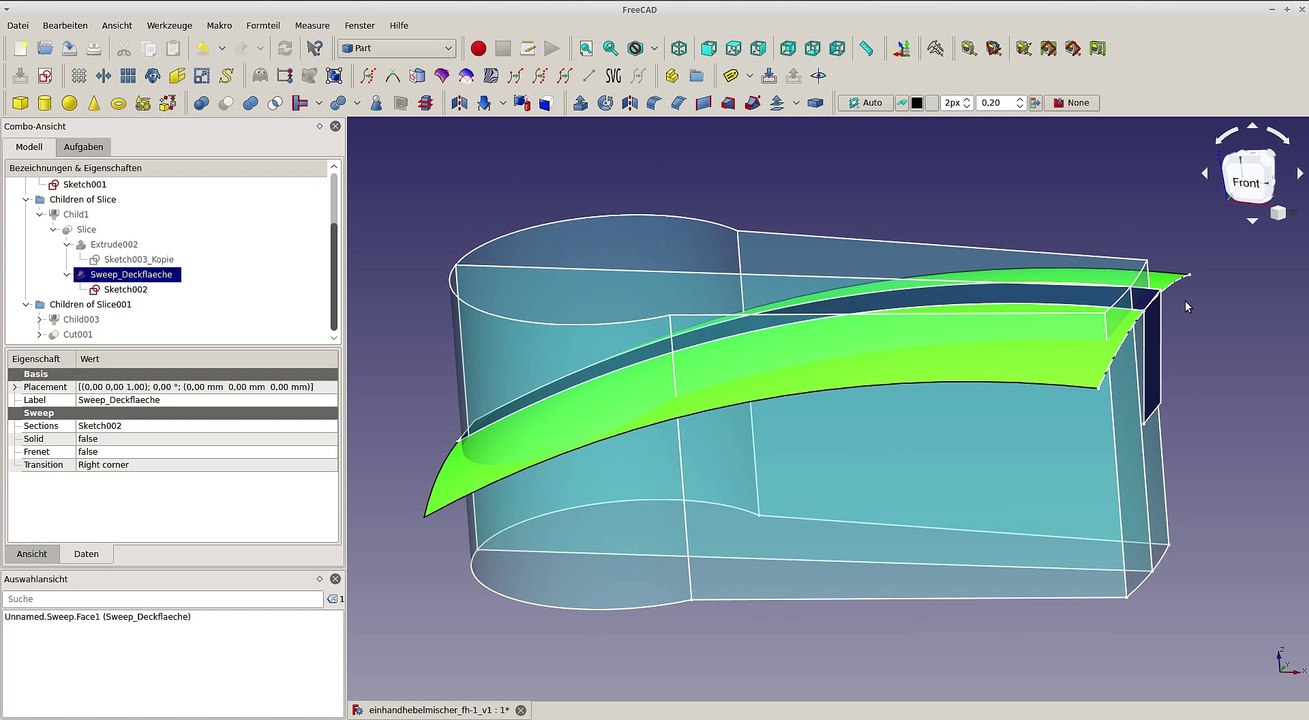The width and height of the screenshot is (1309, 720).
Task: Click the Front face of navigation cube
Action: (1246, 182)
